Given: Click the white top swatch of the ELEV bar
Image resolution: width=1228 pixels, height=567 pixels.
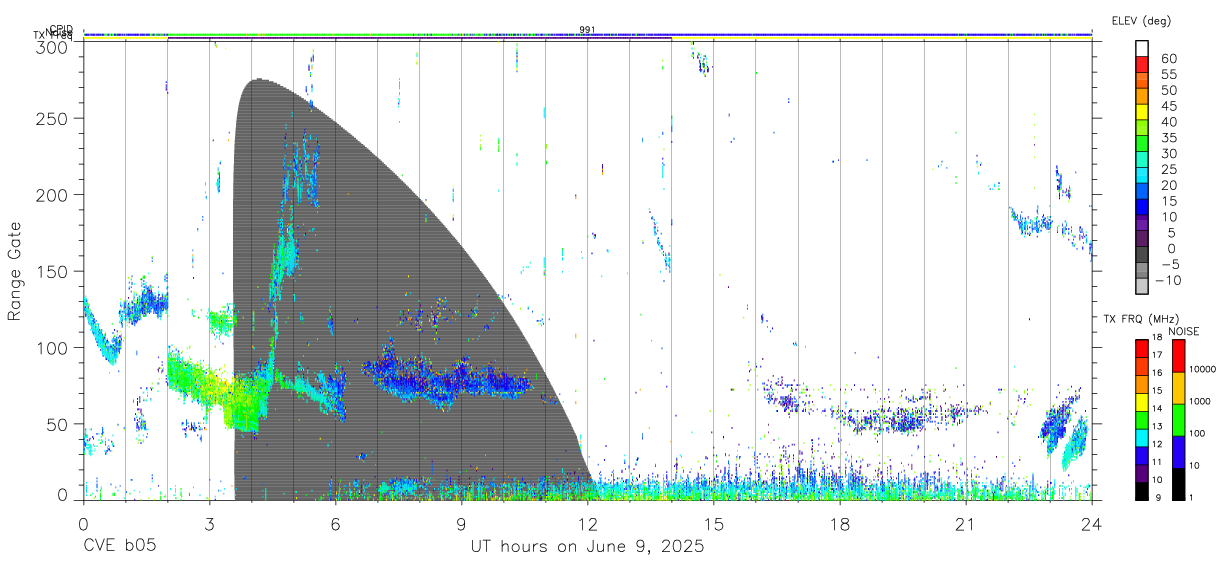Looking at the screenshot, I should click(x=1142, y=48).
